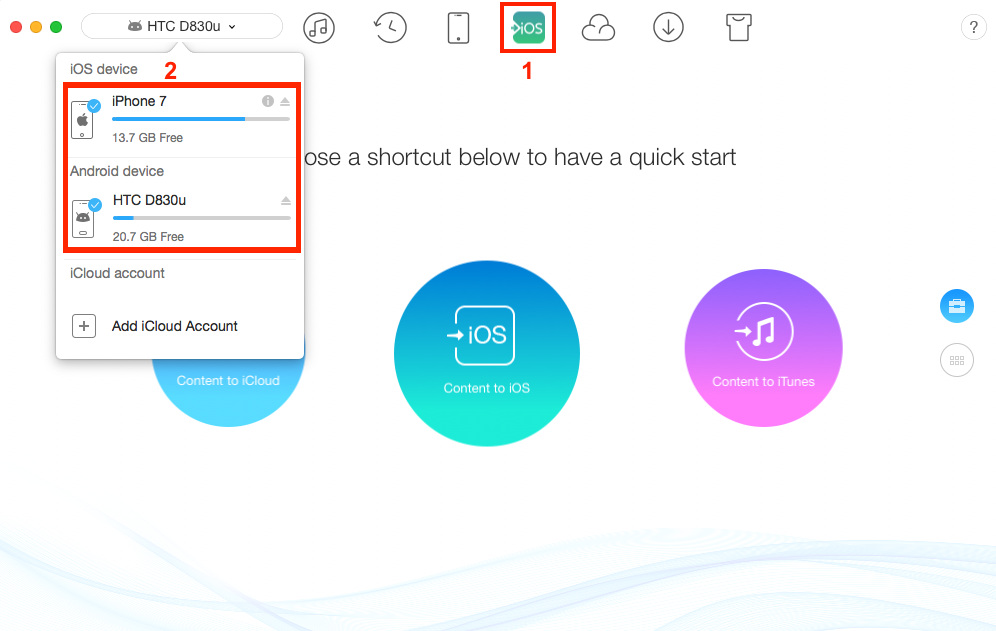Open the iCloud manager cloud icon

click(x=598, y=29)
